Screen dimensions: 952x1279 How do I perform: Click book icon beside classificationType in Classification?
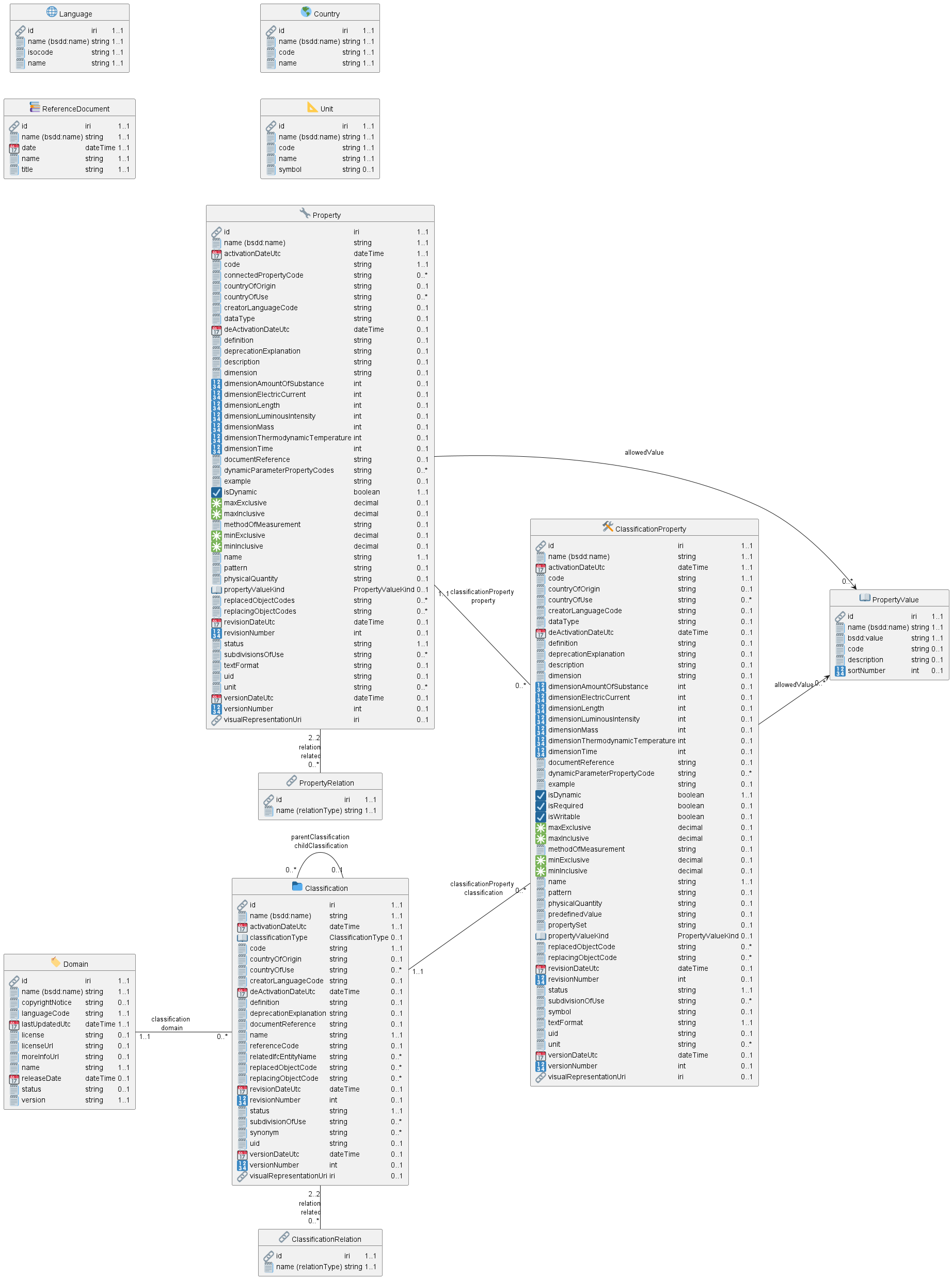click(242, 938)
